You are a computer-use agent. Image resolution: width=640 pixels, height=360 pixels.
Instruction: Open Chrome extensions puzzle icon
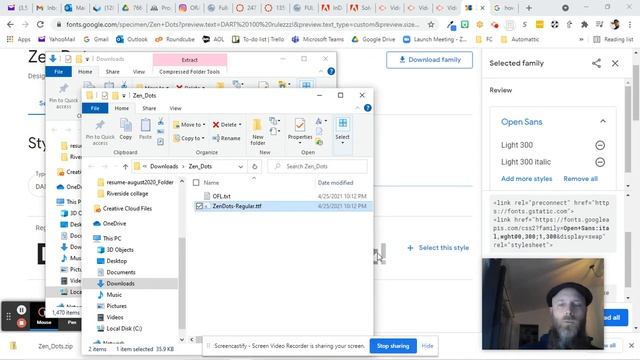pos(584,24)
